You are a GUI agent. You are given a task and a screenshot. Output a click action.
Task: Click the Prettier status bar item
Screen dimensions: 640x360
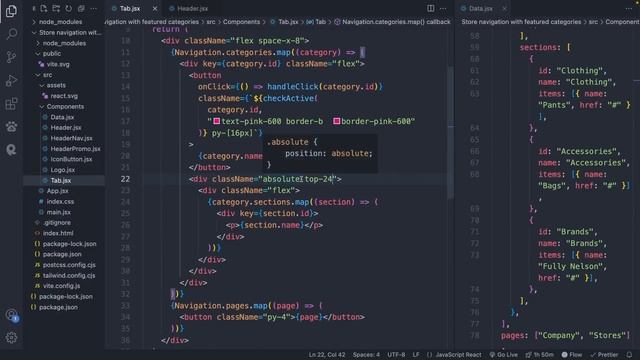click(604, 355)
